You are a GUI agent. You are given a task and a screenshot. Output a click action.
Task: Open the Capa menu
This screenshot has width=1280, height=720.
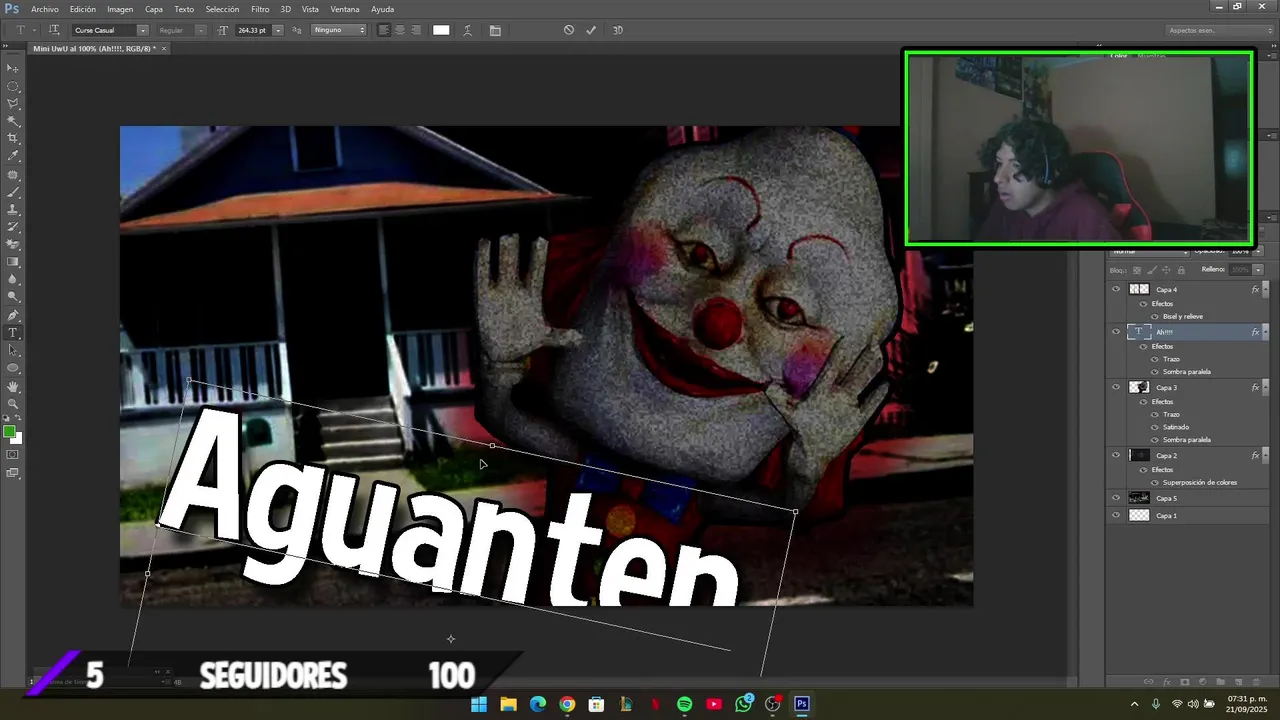pyautogui.click(x=154, y=9)
